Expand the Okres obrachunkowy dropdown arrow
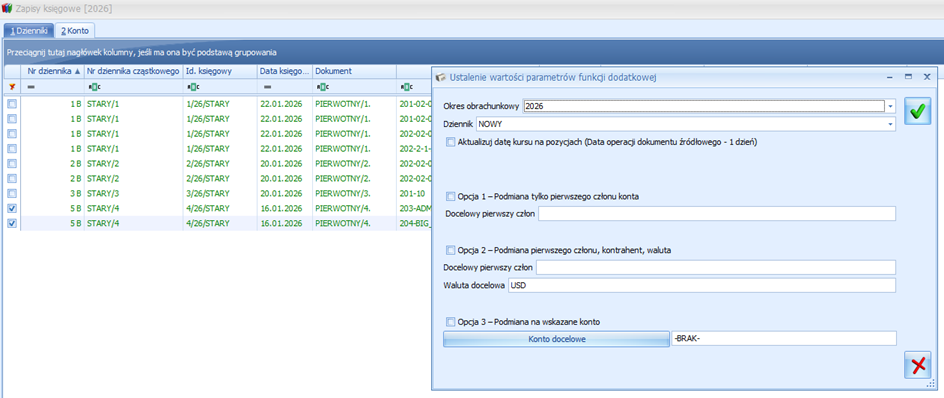 [890, 106]
